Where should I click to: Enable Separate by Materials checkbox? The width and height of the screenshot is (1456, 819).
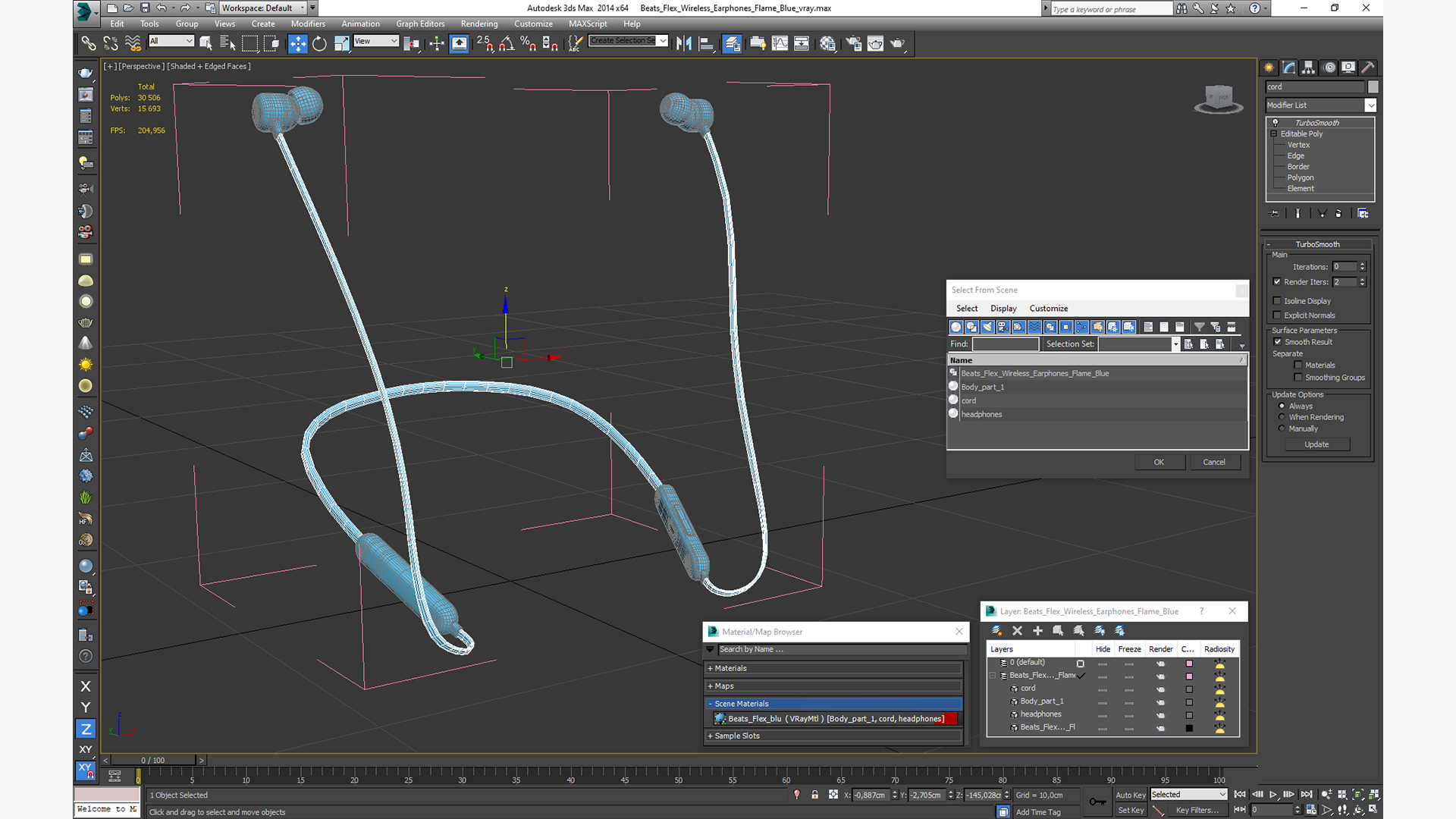pos(1298,366)
